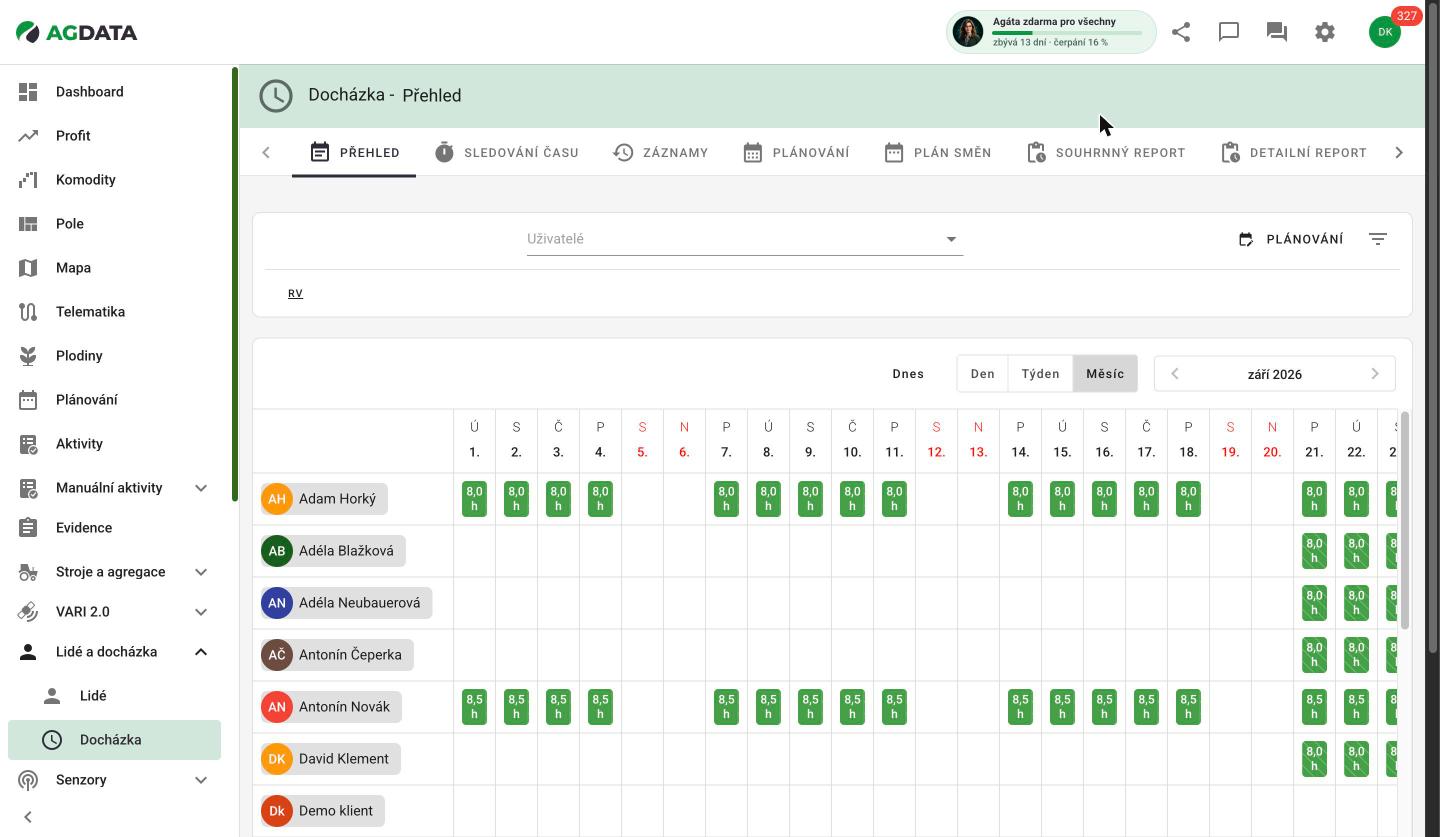Go to the previous month
Viewport: 1440px width, 837px height.
tap(1175, 374)
